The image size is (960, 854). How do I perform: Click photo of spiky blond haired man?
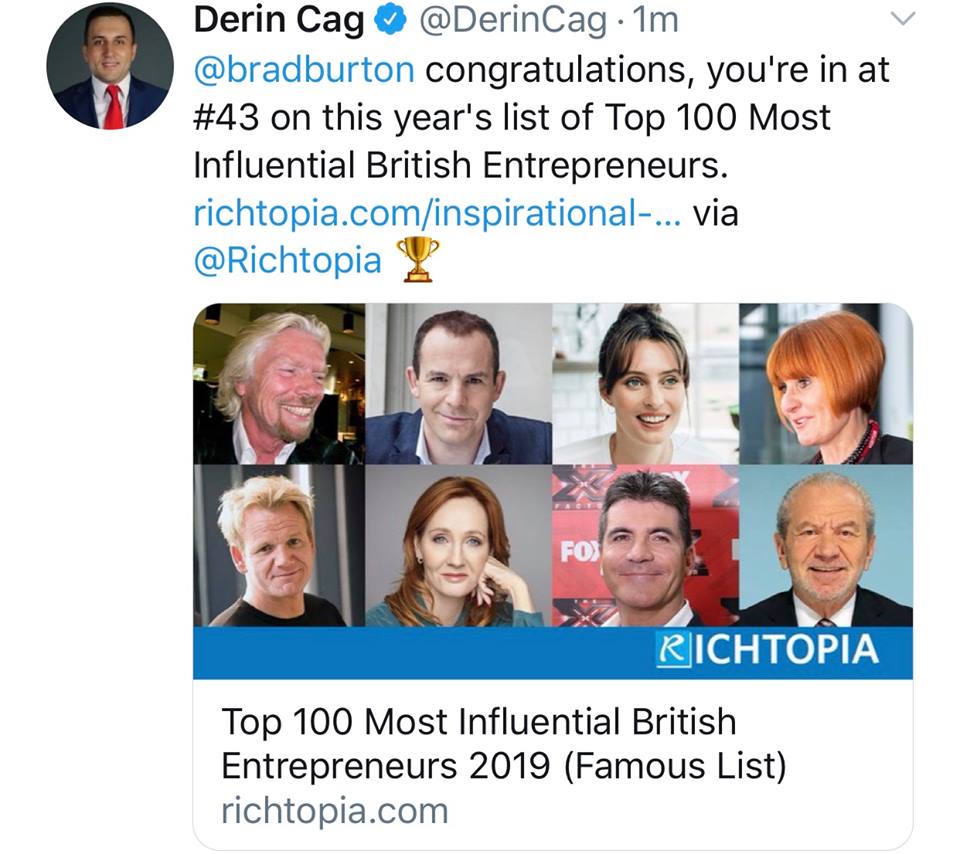click(x=279, y=545)
